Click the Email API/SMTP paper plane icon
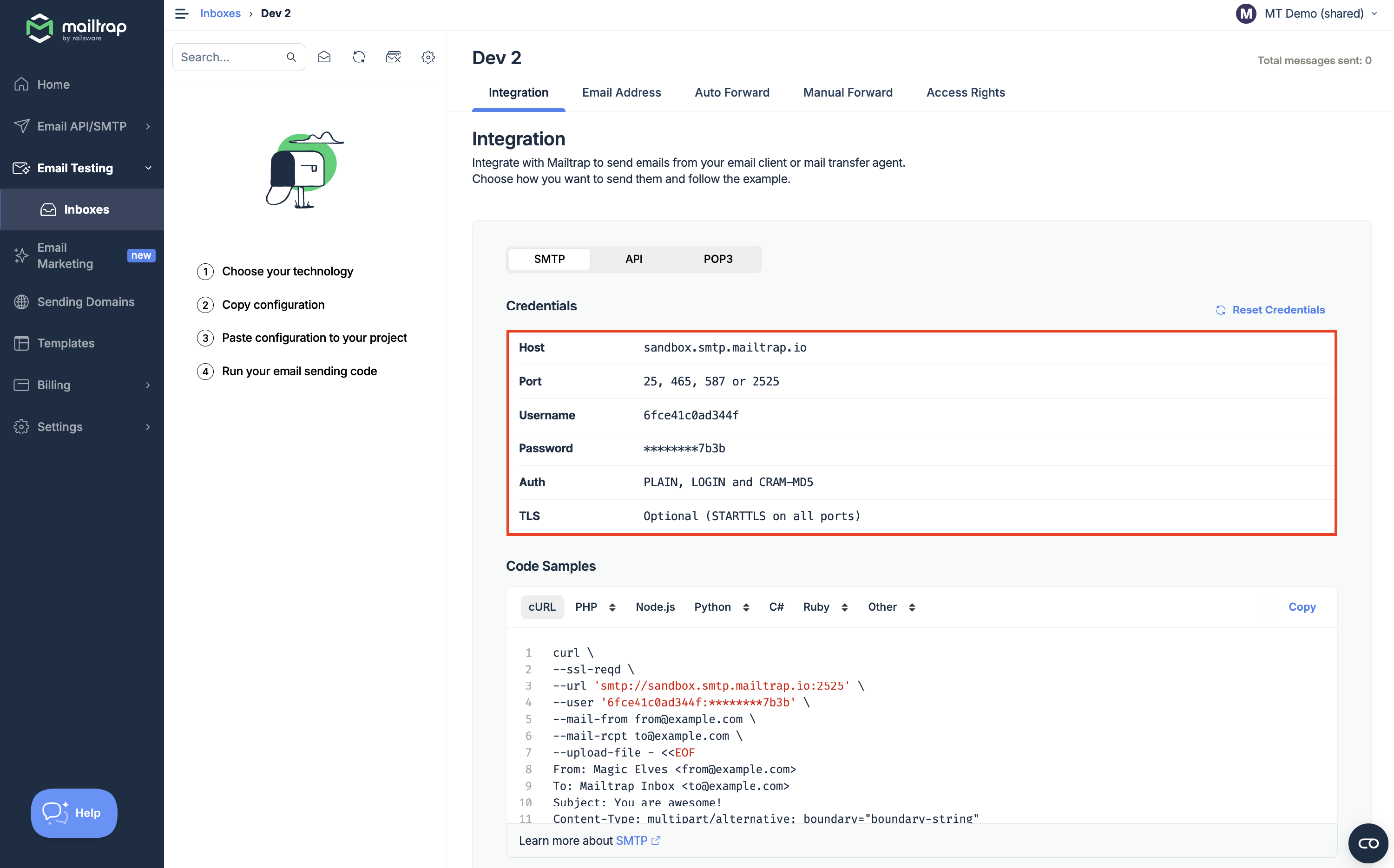 (x=21, y=126)
